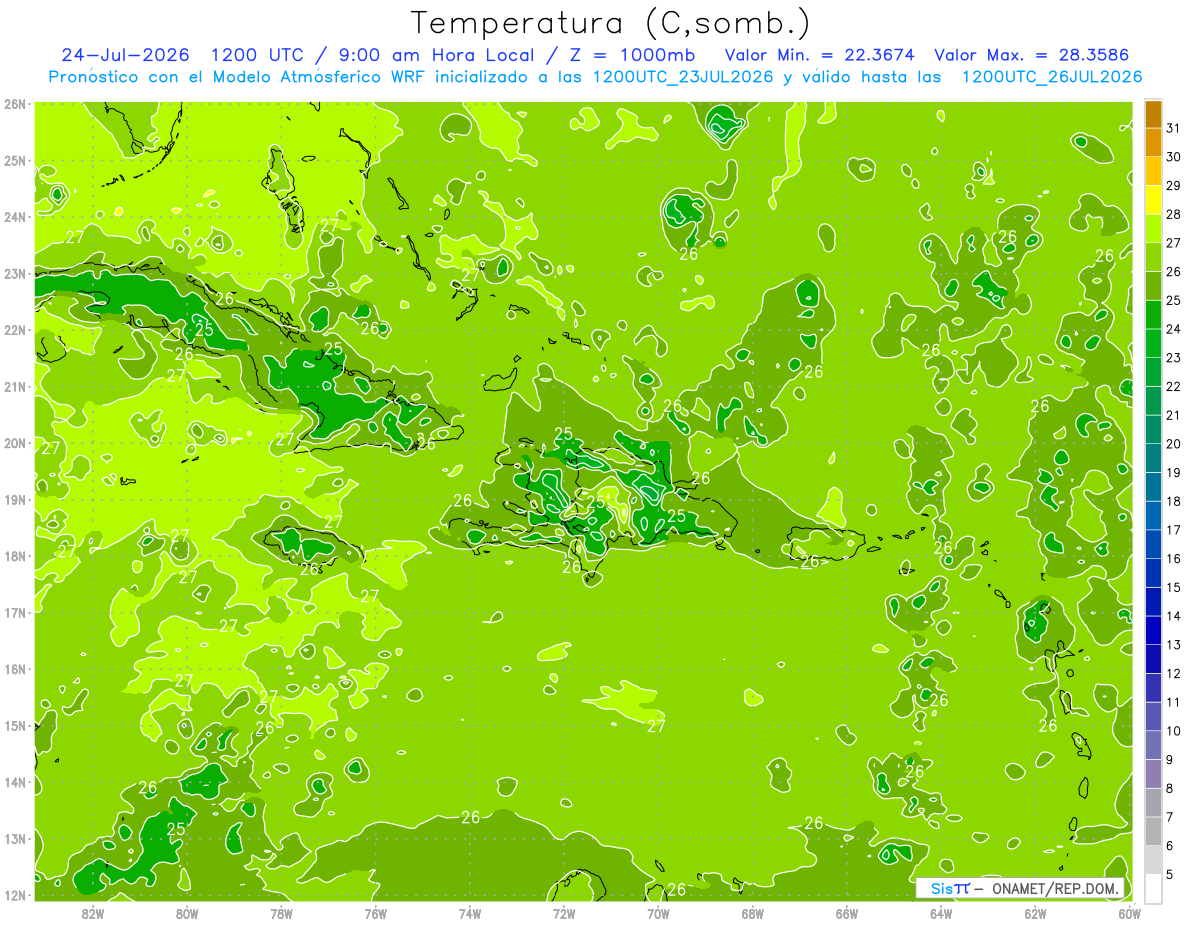Screen dimensions: 1200x927
Task: Click the "60W" longitude axis label
Action: [1130, 913]
